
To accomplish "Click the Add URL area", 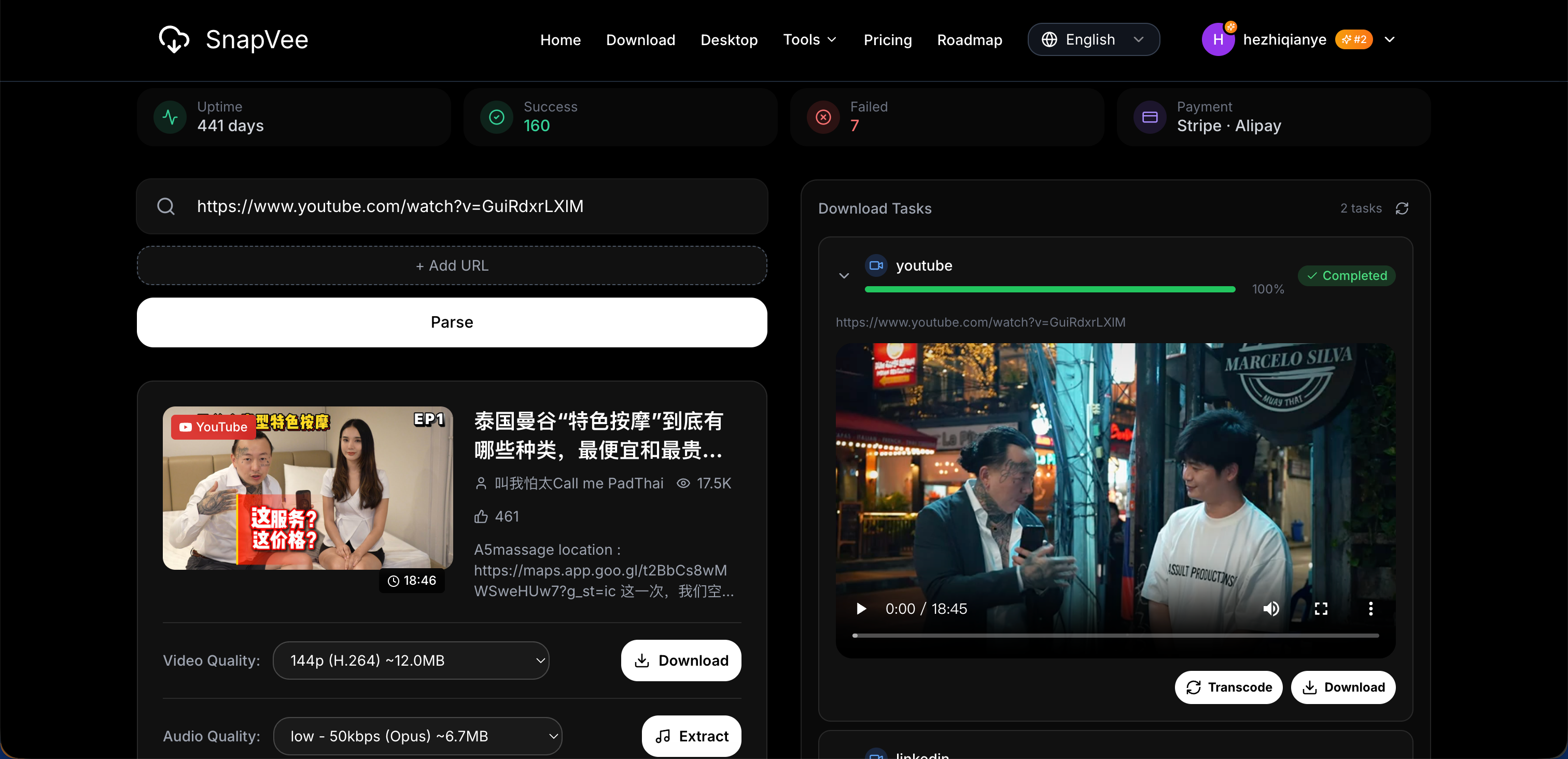I will point(451,265).
